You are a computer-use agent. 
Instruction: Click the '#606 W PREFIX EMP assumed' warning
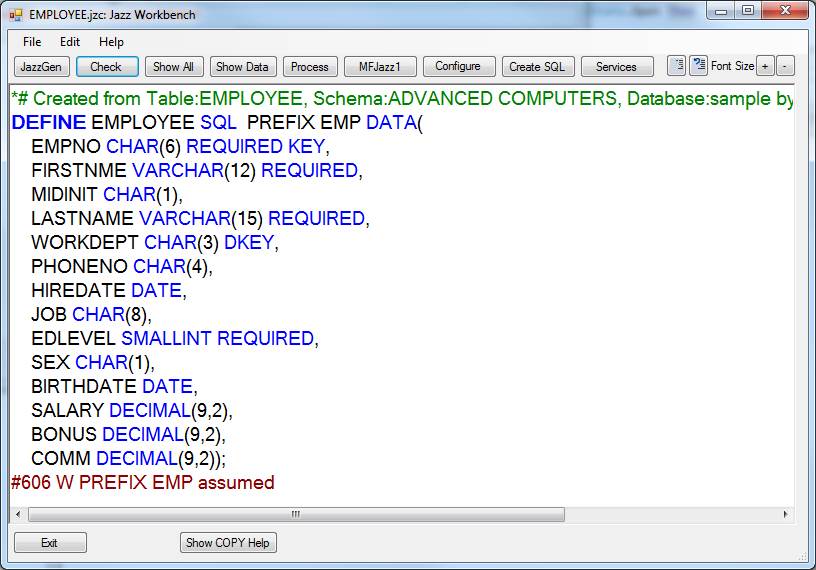pyautogui.click(x=143, y=482)
